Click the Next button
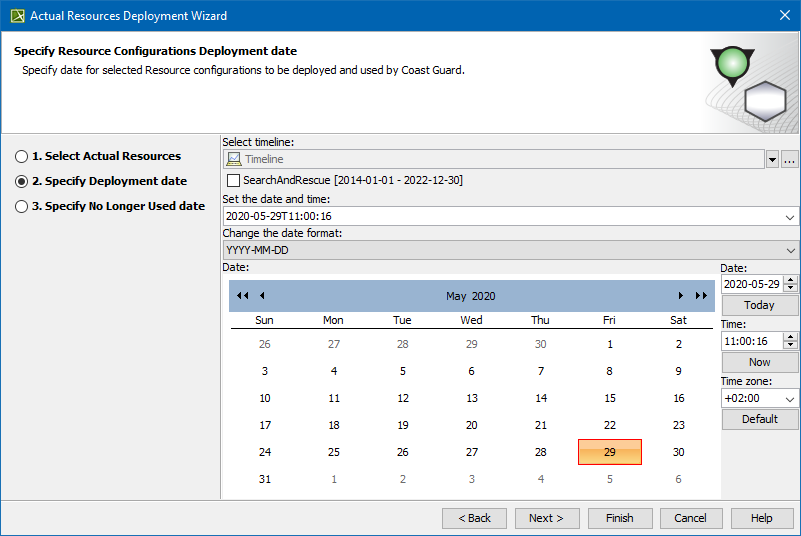 coord(547,518)
